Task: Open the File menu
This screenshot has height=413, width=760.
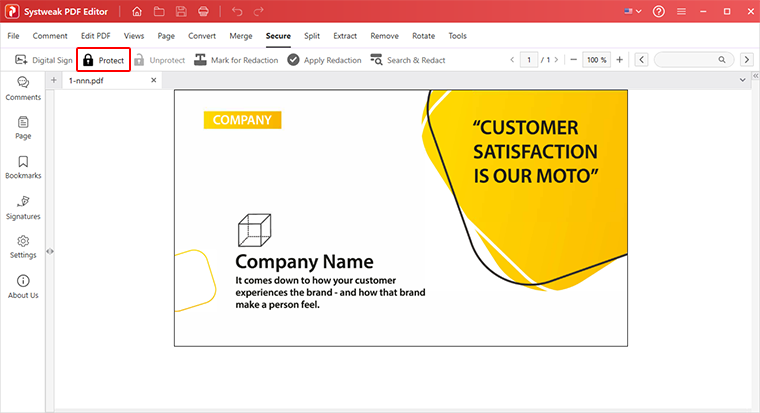Action: tap(13, 36)
